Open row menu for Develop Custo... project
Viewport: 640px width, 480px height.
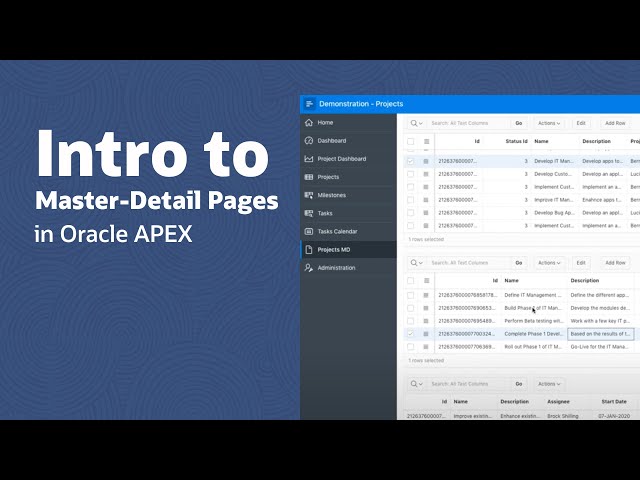tap(426, 174)
